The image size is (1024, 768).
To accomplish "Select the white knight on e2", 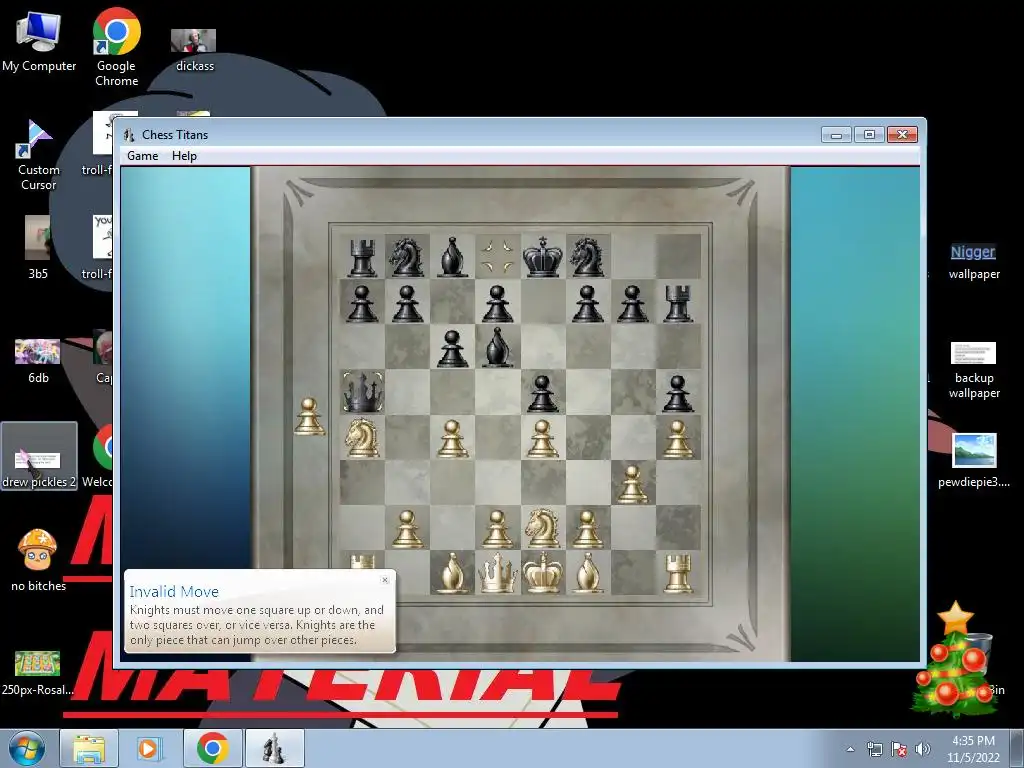I will [x=542, y=527].
